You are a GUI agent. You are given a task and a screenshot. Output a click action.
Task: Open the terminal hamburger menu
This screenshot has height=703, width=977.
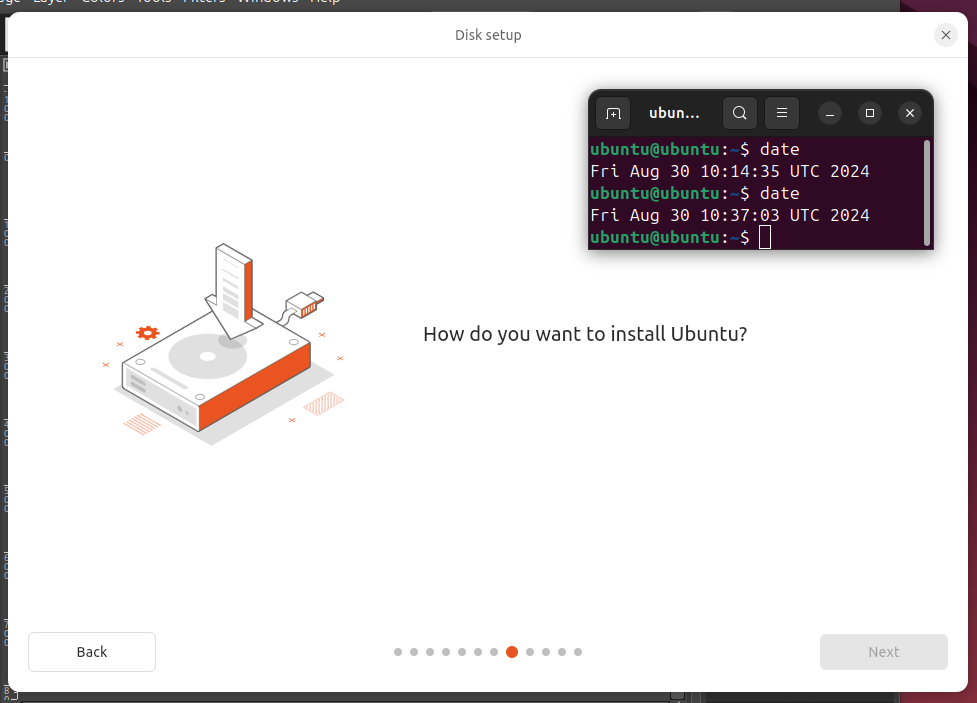pyautogui.click(x=782, y=113)
